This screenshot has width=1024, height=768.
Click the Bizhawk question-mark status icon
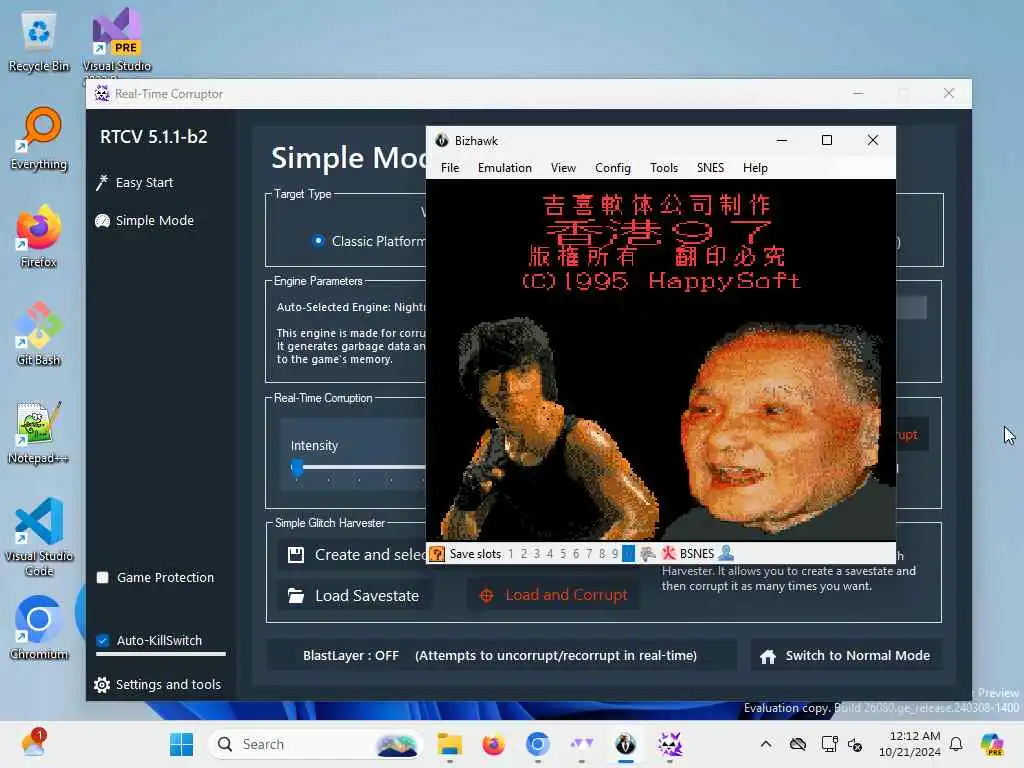(437, 554)
